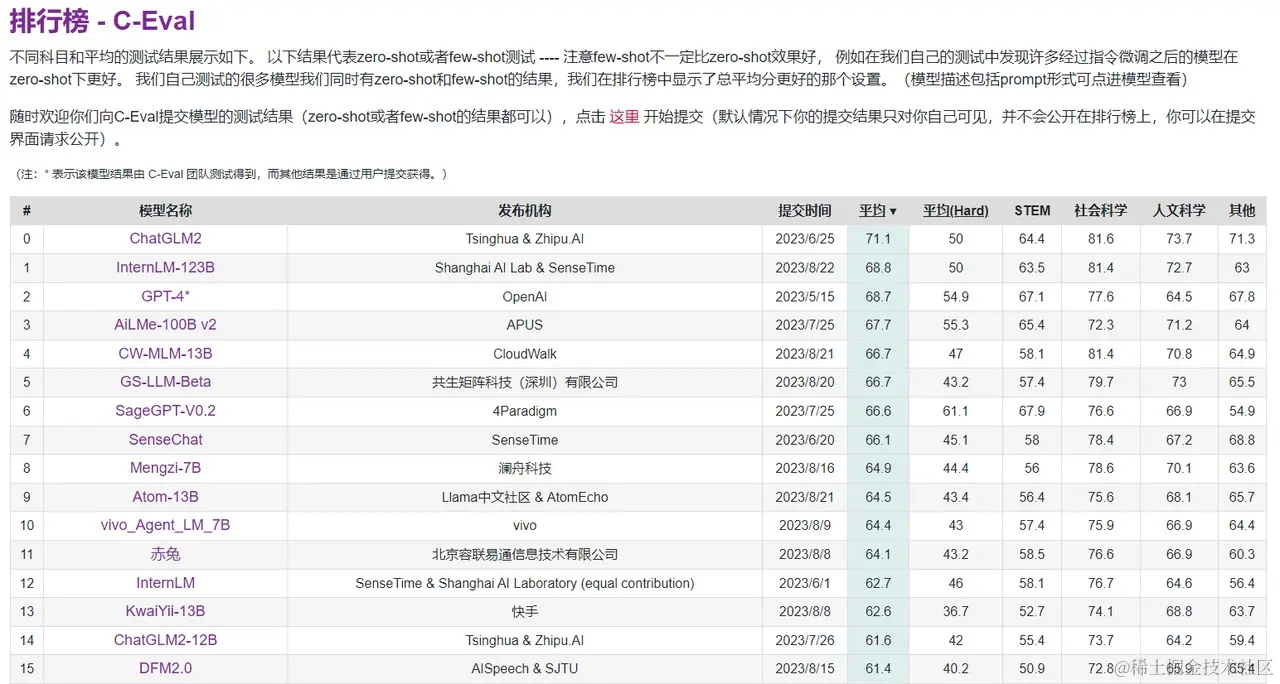Image resolution: width=1280 pixels, height=684 pixels.
Task: Click the 澜舟科技 institution cell
Action: [x=525, y=468]
